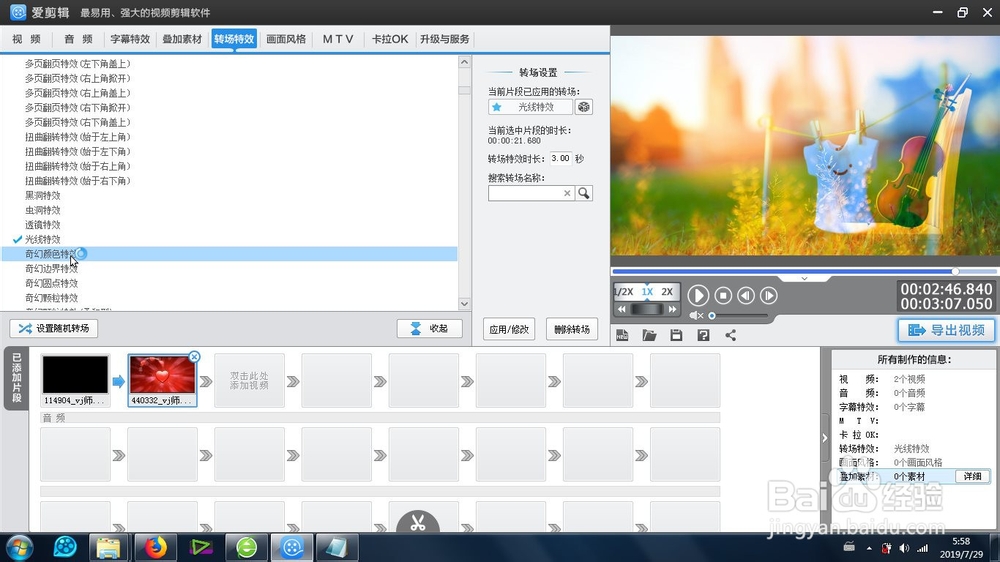The width and height of the screenshot is (1000, 562).
Task: Toggle the mute speaker icon
Action: [696, 315]
